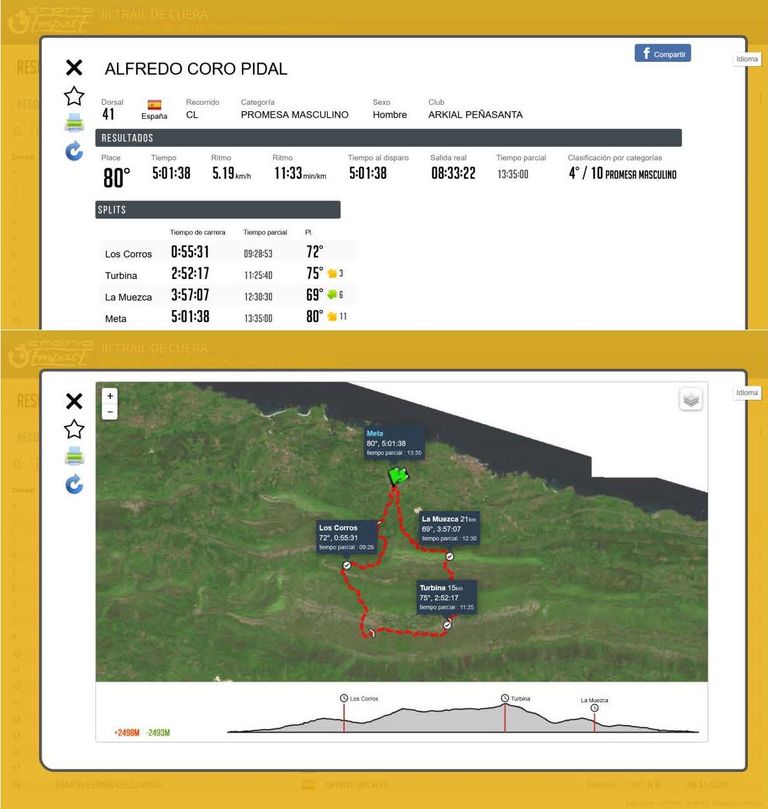Click yellow position-change icon on Meta row
This screenshot has height=809, width=768.
332,316
